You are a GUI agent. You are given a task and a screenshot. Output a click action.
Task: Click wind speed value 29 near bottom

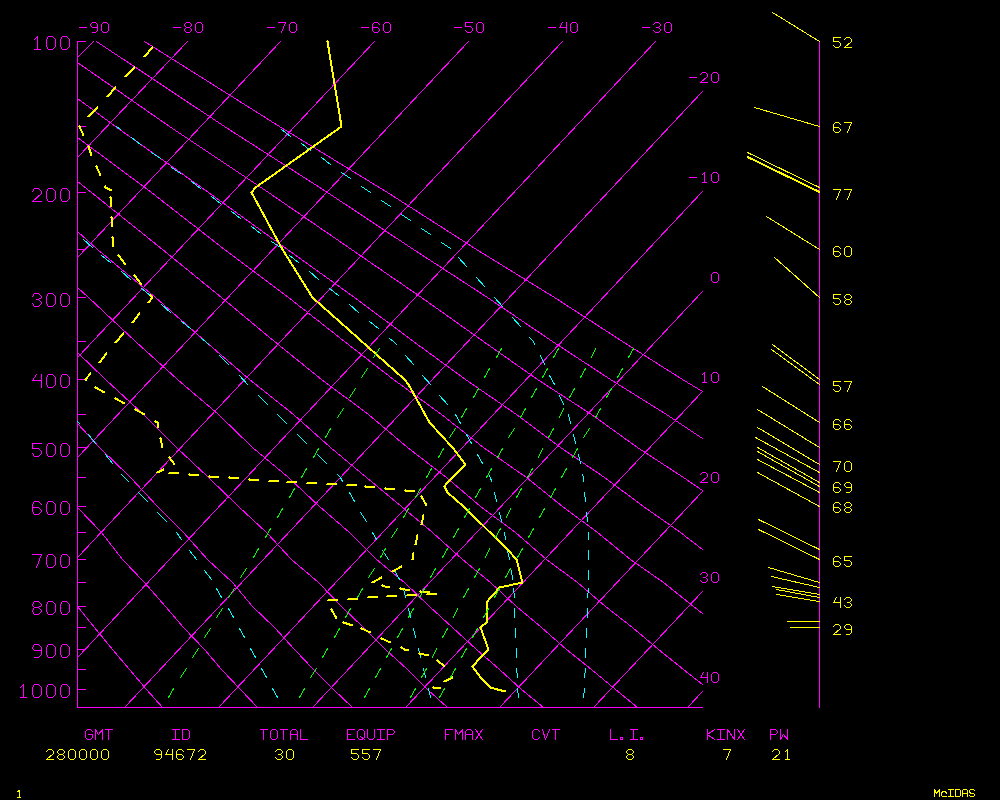click(x=842, y=629)
